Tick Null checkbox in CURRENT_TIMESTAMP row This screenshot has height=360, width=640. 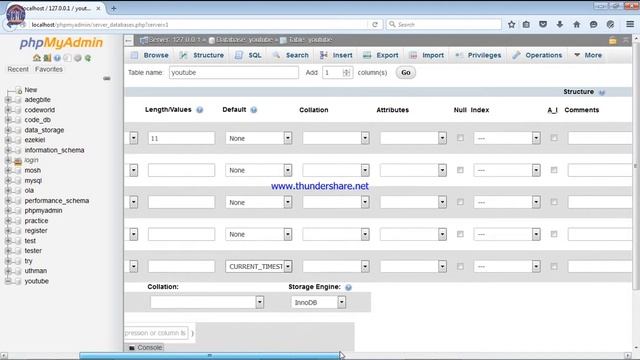click(x=460, y=266)
